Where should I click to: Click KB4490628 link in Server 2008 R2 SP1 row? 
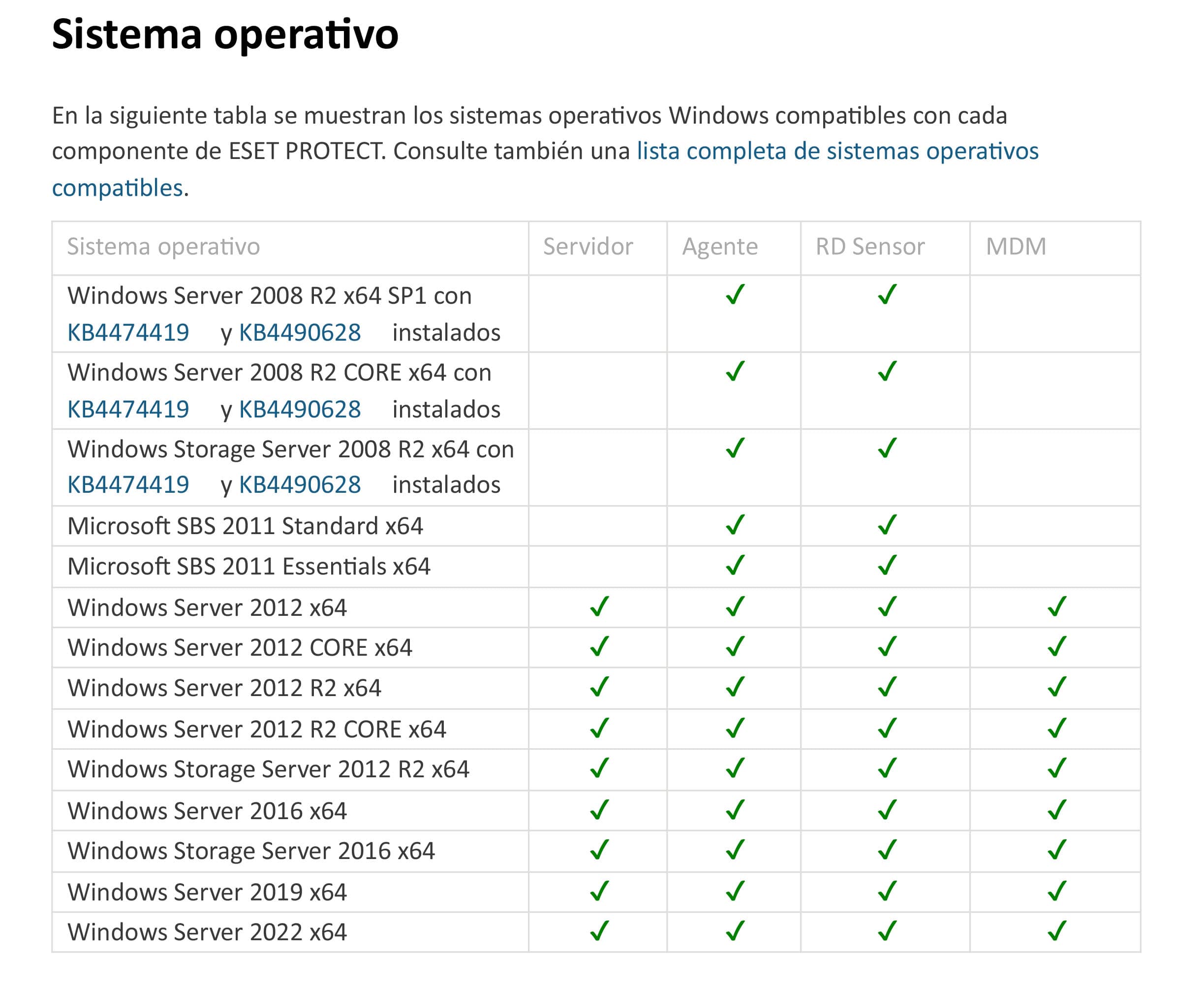click(x=299, y=332)
